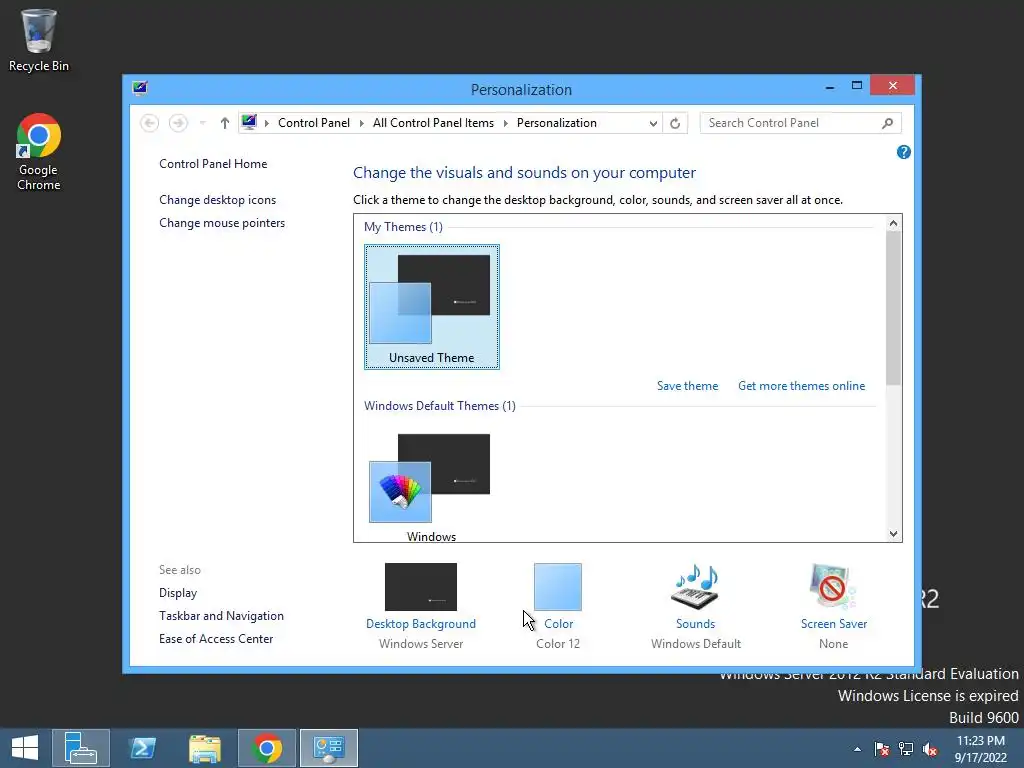
Task: Open the taskbar clock showing 11:23 PM
Action: tap(980, 748)
